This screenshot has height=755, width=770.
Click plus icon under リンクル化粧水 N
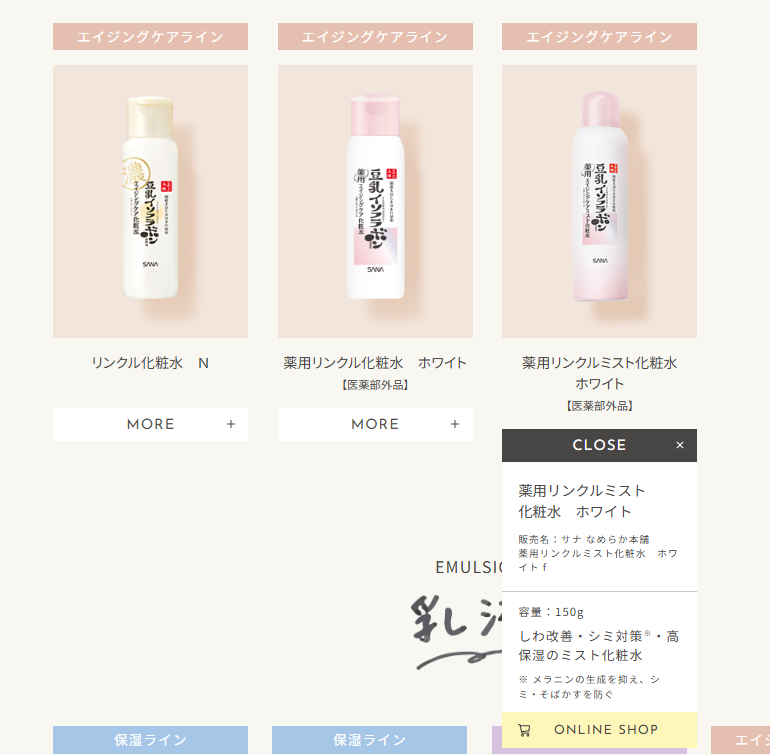click(231, 424)
